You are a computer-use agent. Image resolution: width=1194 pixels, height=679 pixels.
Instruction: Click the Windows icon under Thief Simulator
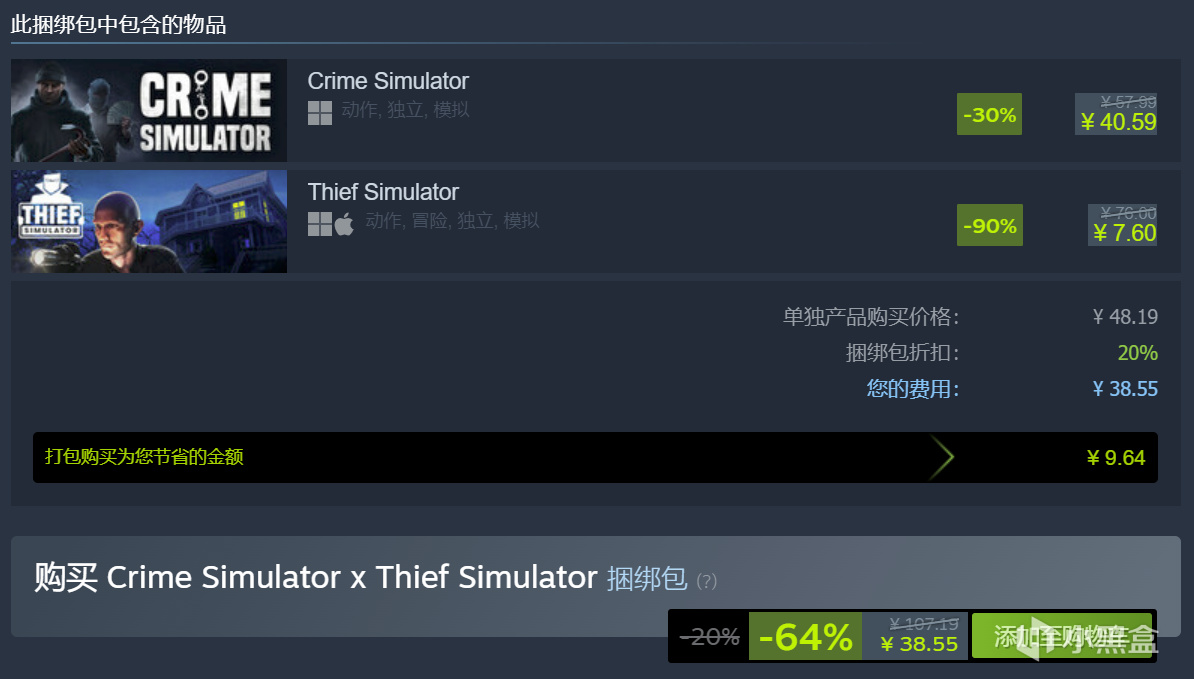(320, 224)
